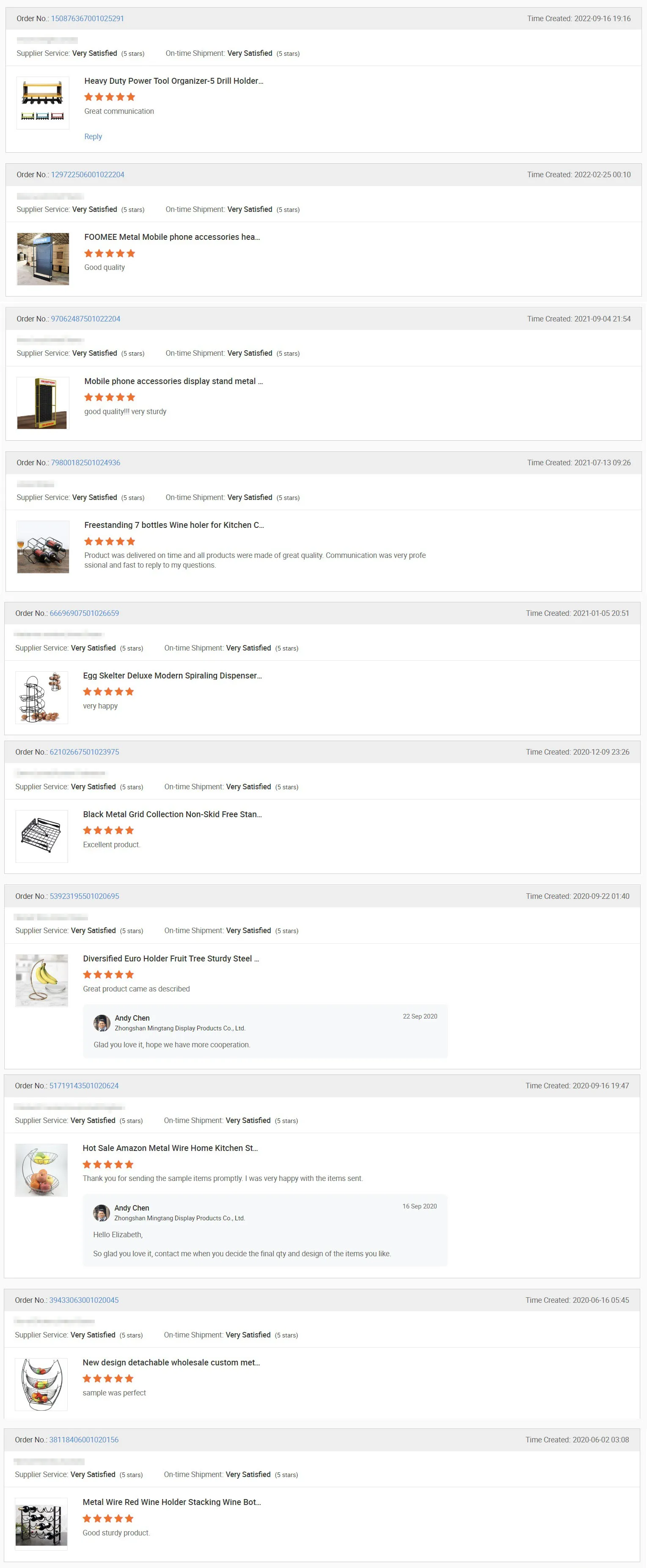Viewport: 647px width, 1568px height.
Task: Open order number 53923195501020695
Action: tap(84, 896)
